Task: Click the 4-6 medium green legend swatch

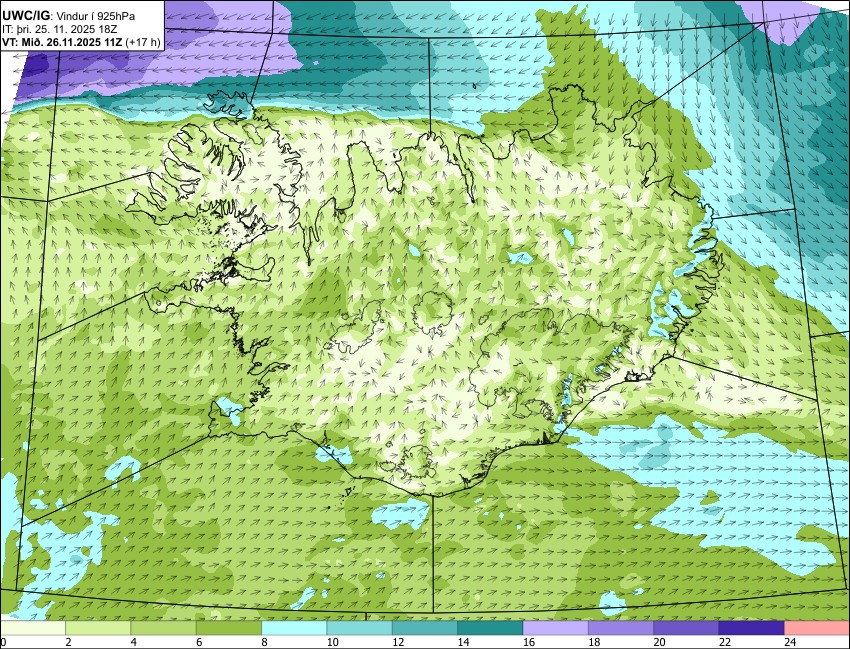Action: [x=163, y=628]
